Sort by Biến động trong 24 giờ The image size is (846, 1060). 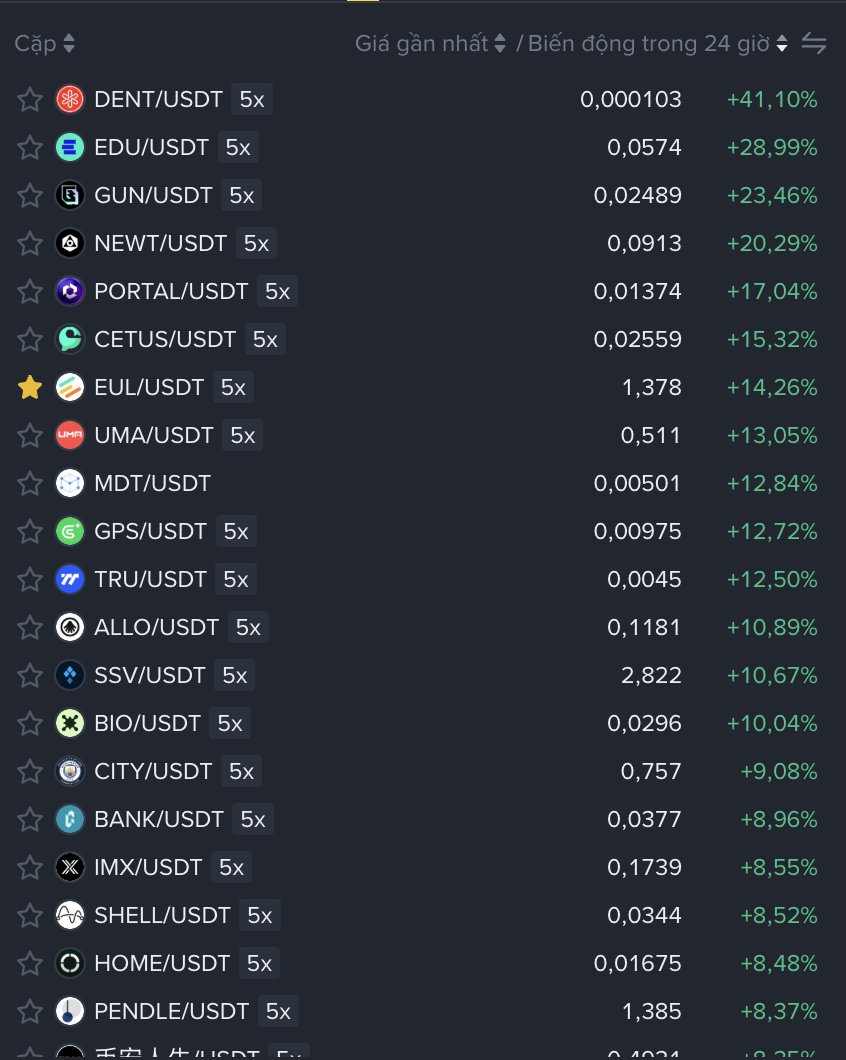tap(657, 44)
